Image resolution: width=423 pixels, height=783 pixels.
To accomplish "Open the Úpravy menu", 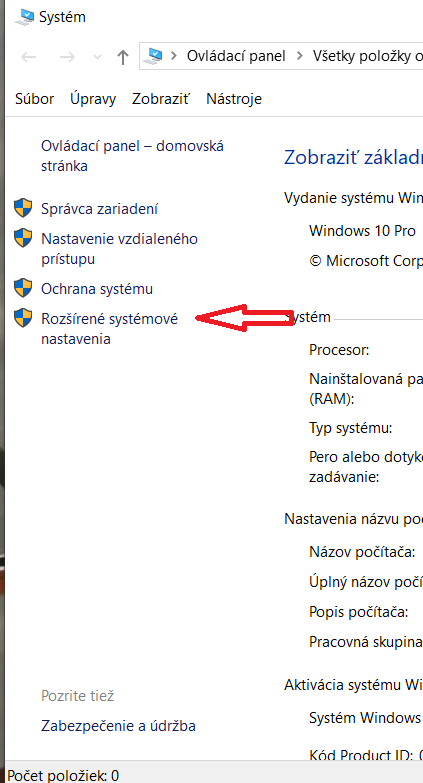I will click(x=93, y=99).
